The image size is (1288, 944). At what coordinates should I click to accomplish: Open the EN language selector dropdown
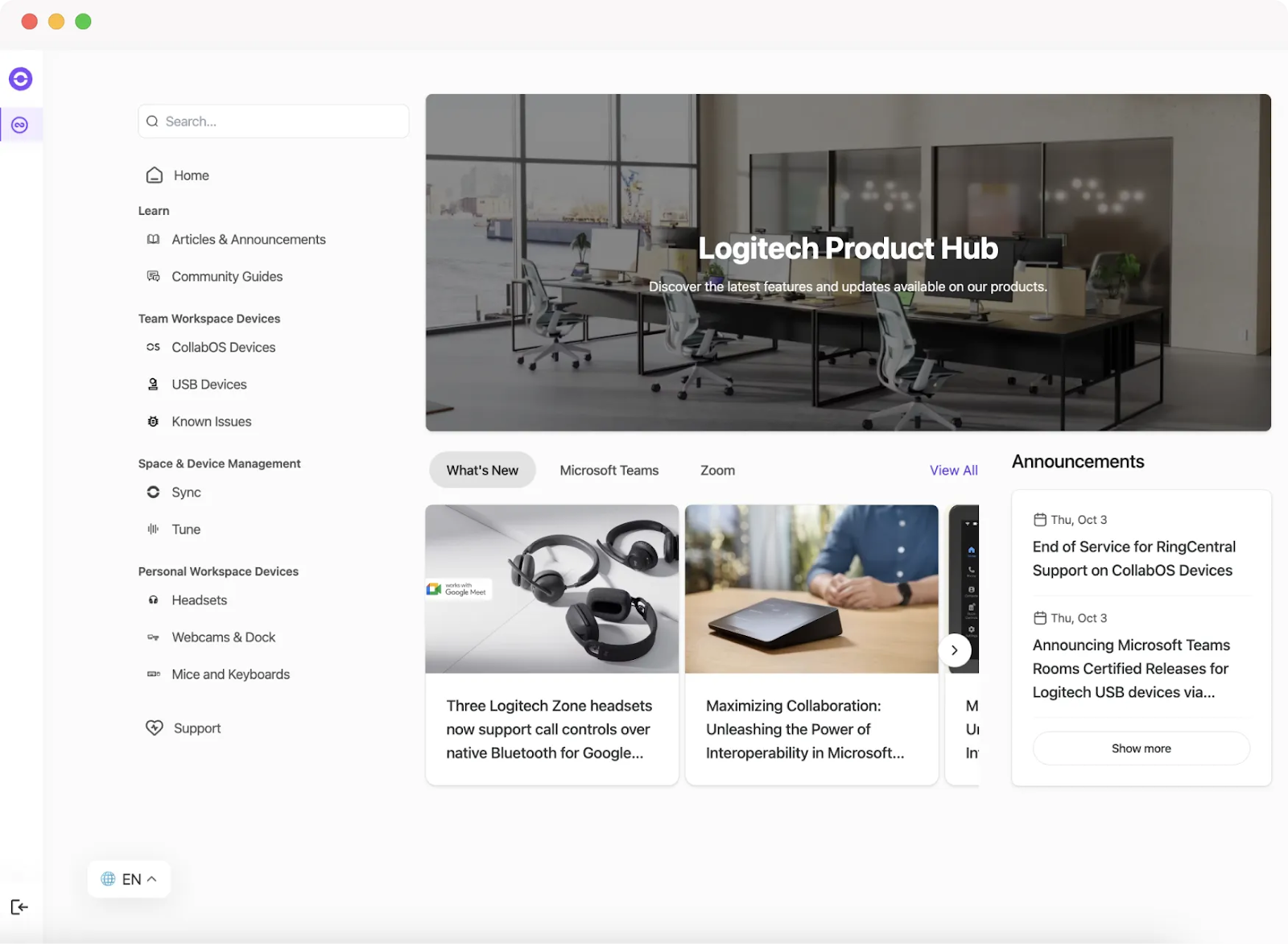(129, 880)
